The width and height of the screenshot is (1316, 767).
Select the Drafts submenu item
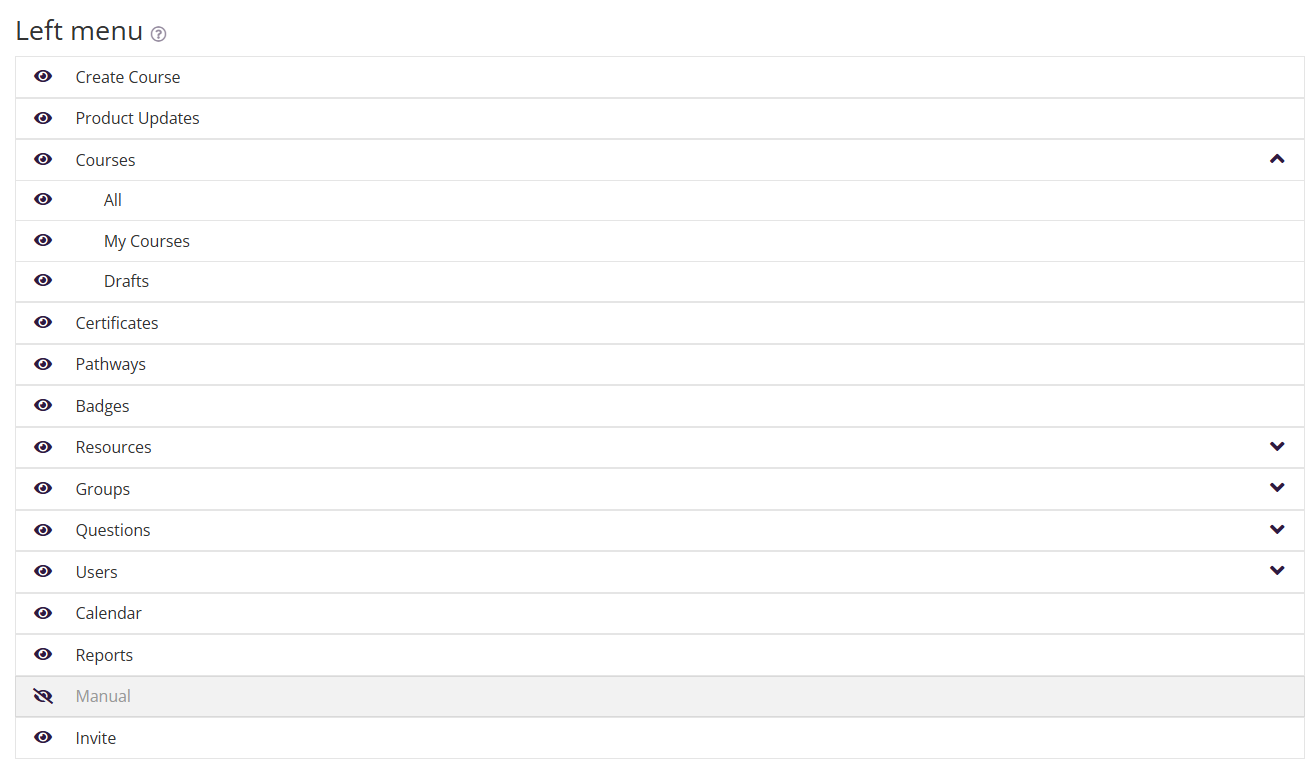click(126, 282)
